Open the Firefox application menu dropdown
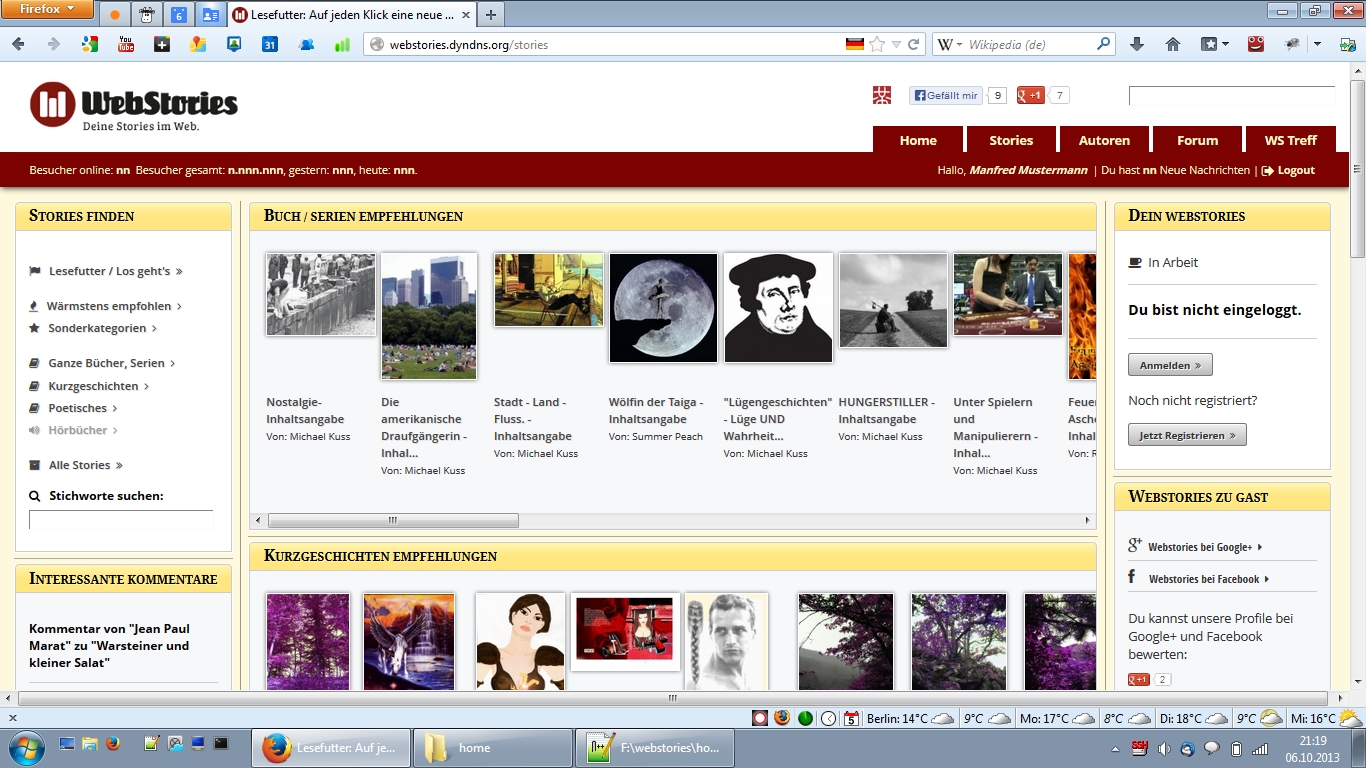Screen dimensions: 1366x768 coord(47,11)
